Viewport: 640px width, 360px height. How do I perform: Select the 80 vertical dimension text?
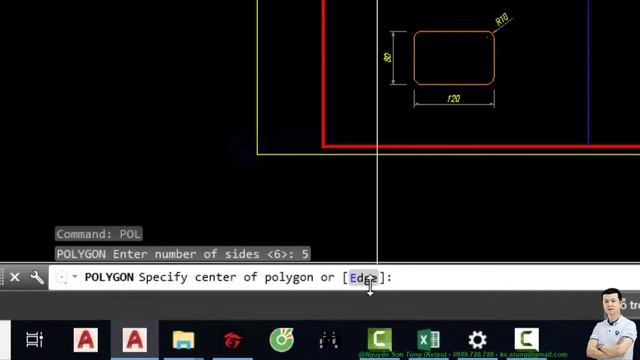[x=387, y=57]
